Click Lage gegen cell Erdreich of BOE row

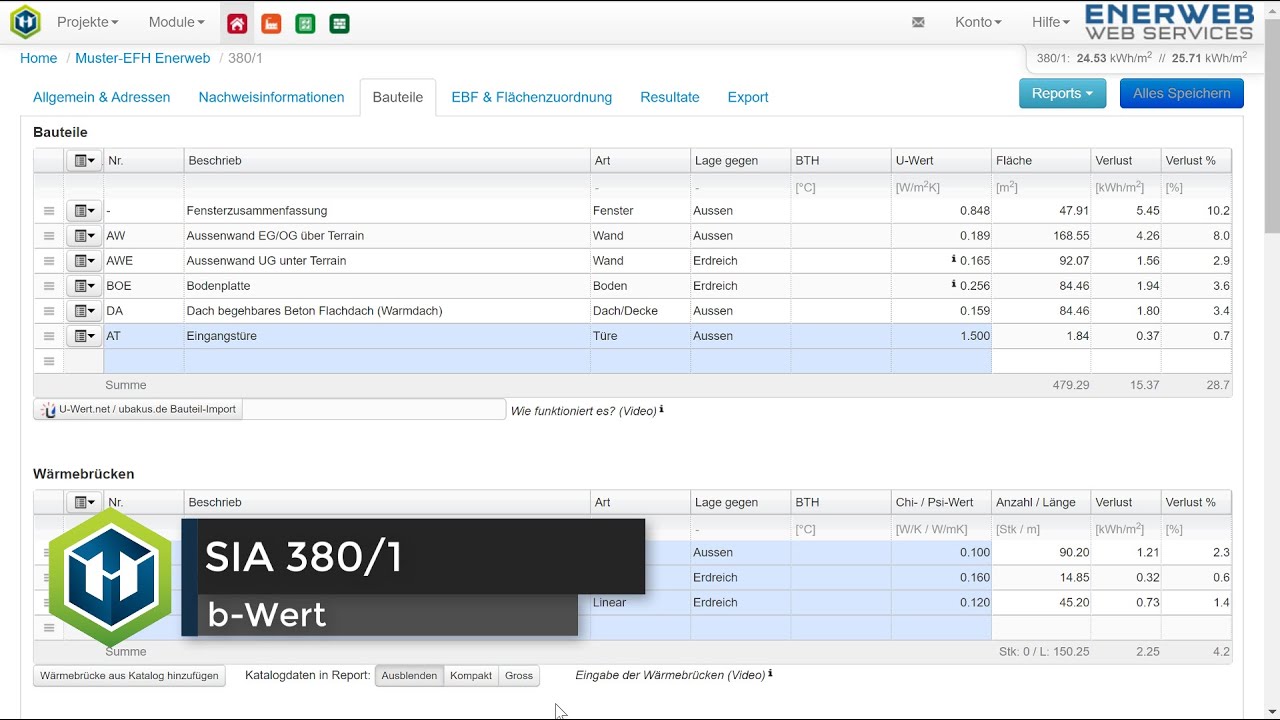click(x=740, y=286)
